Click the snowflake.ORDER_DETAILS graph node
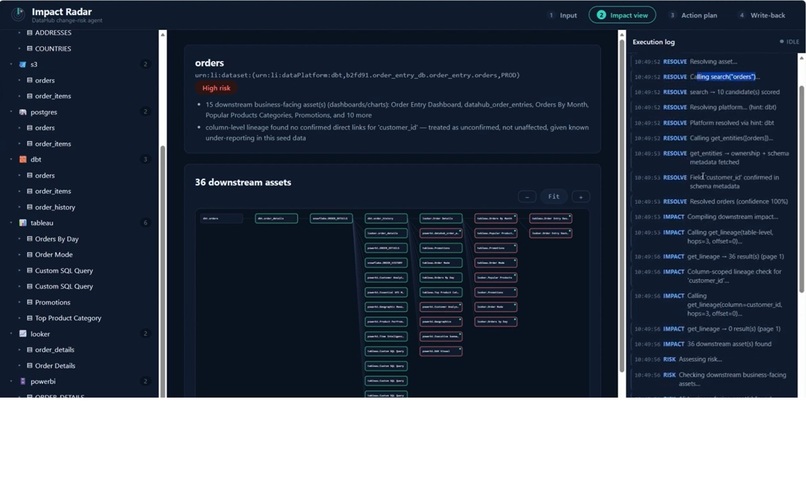Viewport: 806px width, 497px height. pyautogui.click(x=331, y=218)
